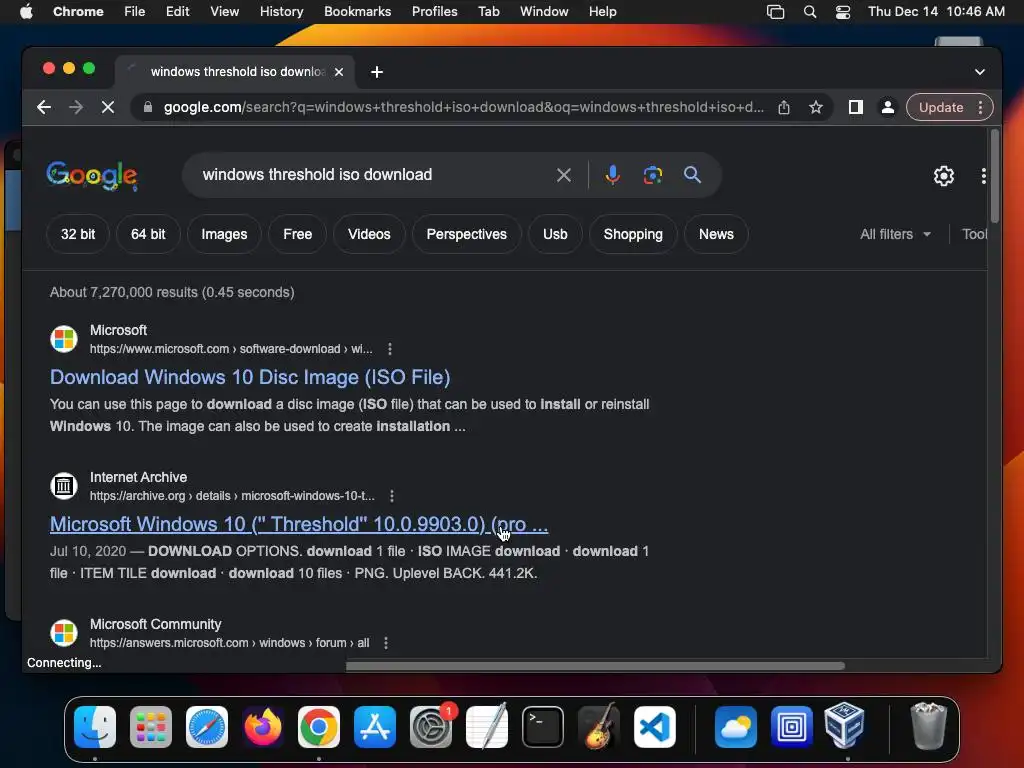Open Finder from the Dock

click(x=95, y=726)
